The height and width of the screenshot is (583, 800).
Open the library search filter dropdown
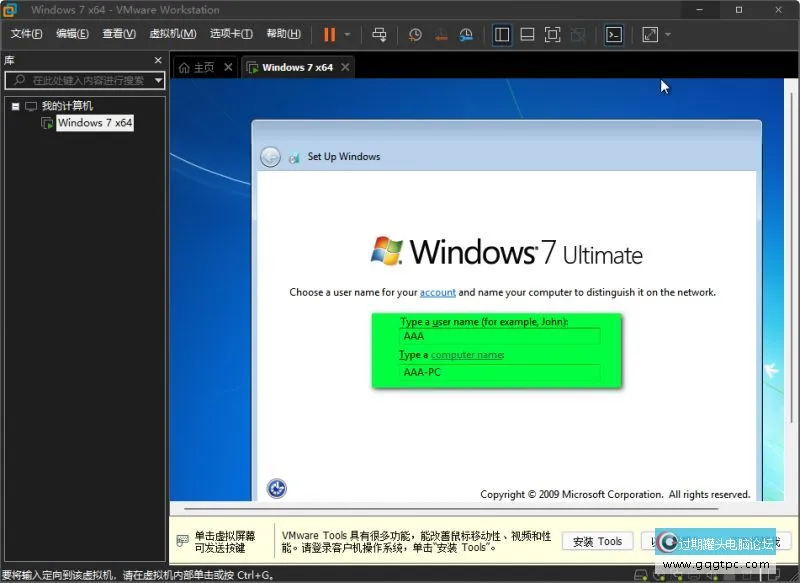pyautogui.click(x=158, y=80)
